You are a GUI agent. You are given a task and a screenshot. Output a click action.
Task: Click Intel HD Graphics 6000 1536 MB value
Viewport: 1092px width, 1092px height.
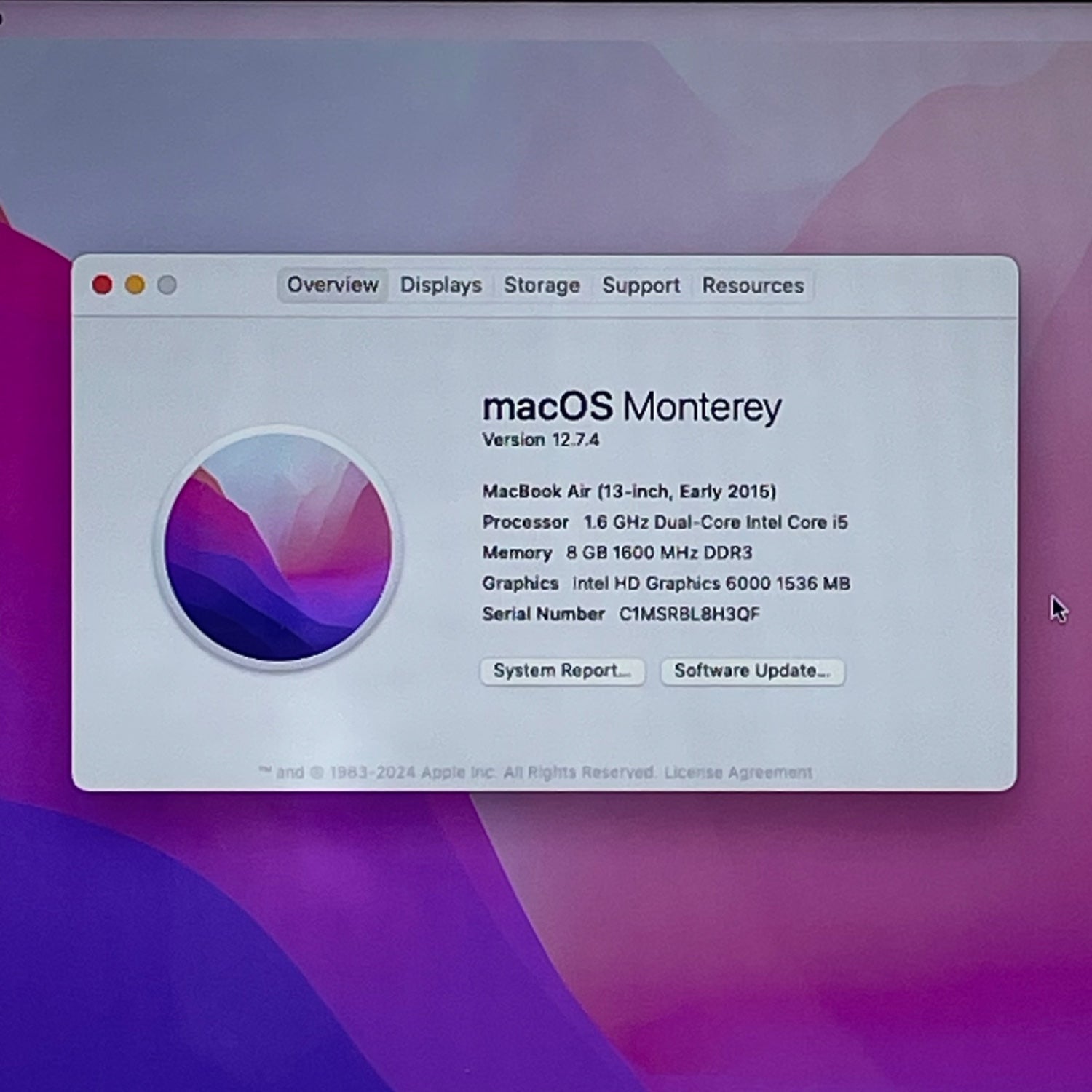pos(711,584)
